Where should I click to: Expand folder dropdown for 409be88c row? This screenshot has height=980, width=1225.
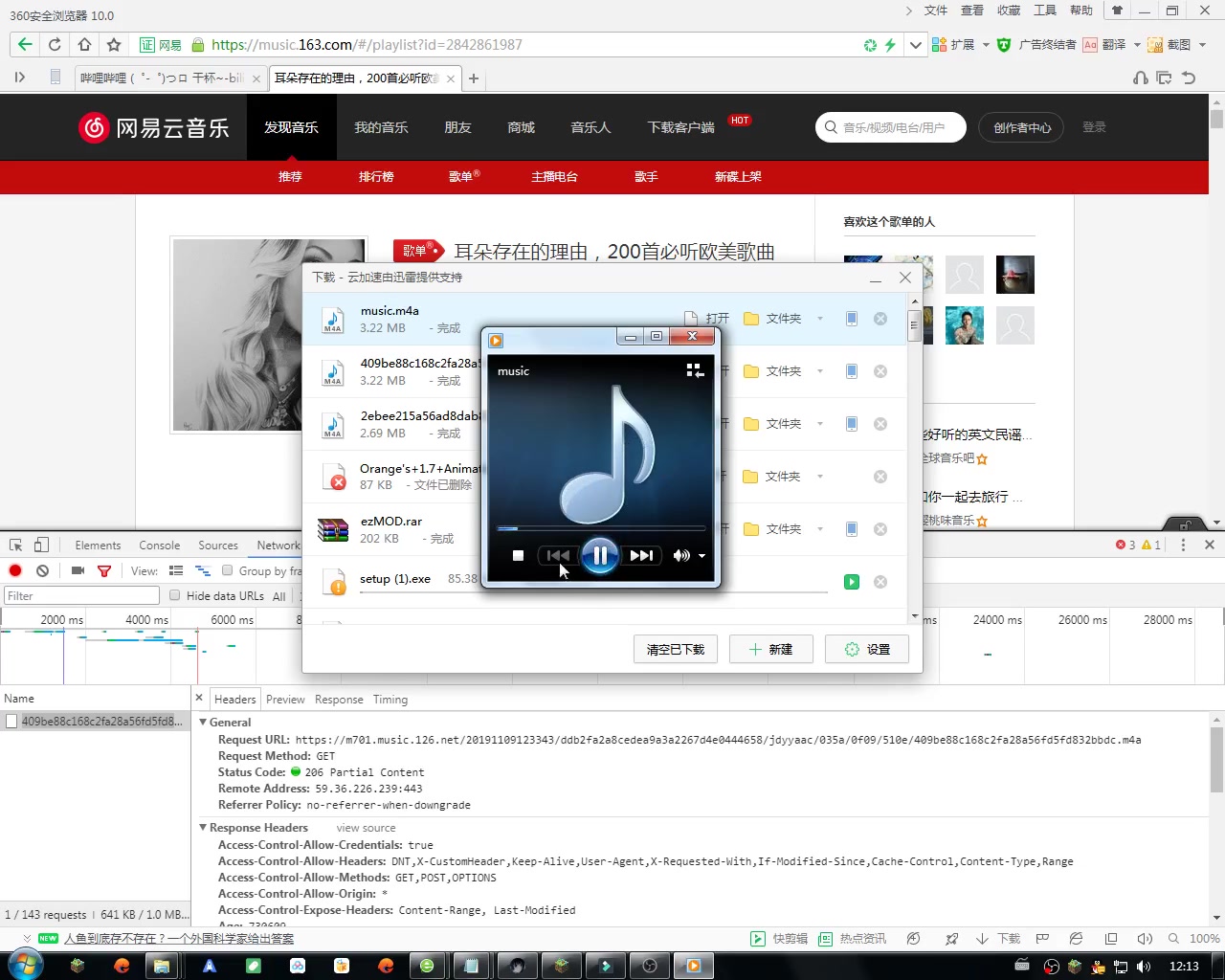[820, 371]
